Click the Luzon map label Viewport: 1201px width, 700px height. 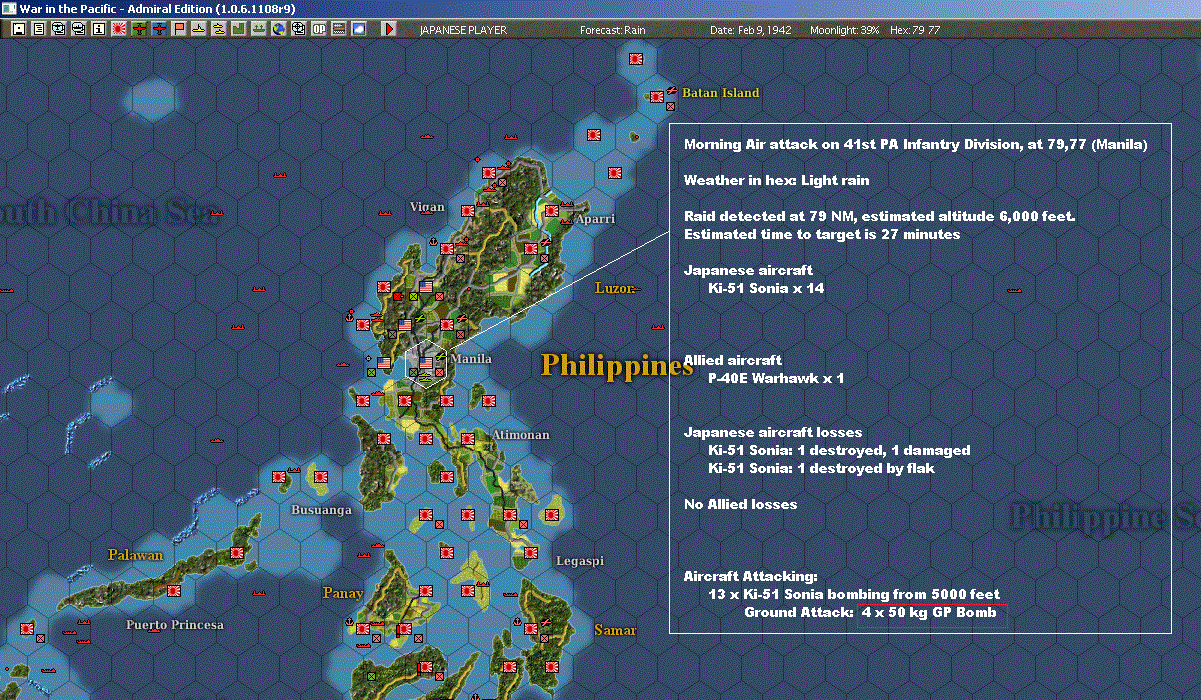tap(615, 287)
